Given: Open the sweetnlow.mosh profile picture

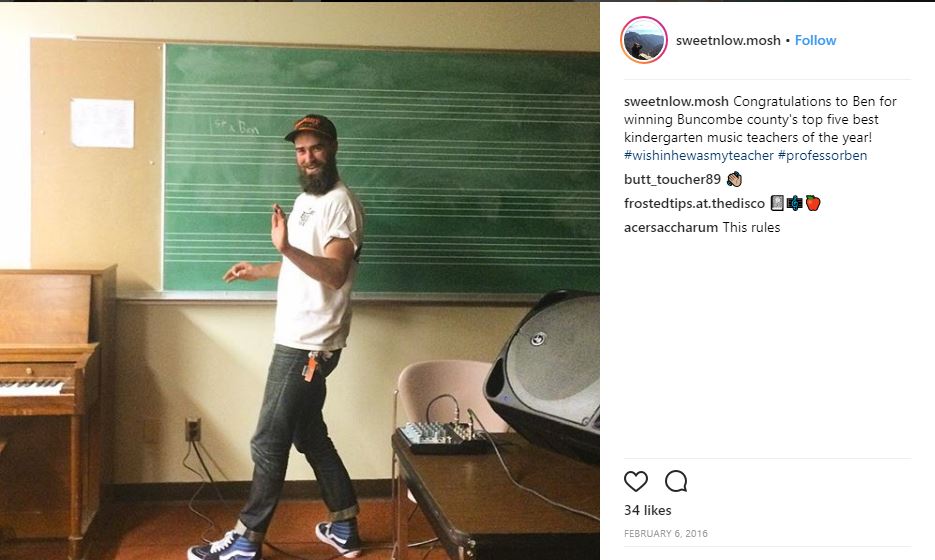Looking at the screenshot, I should coord(644,40).
